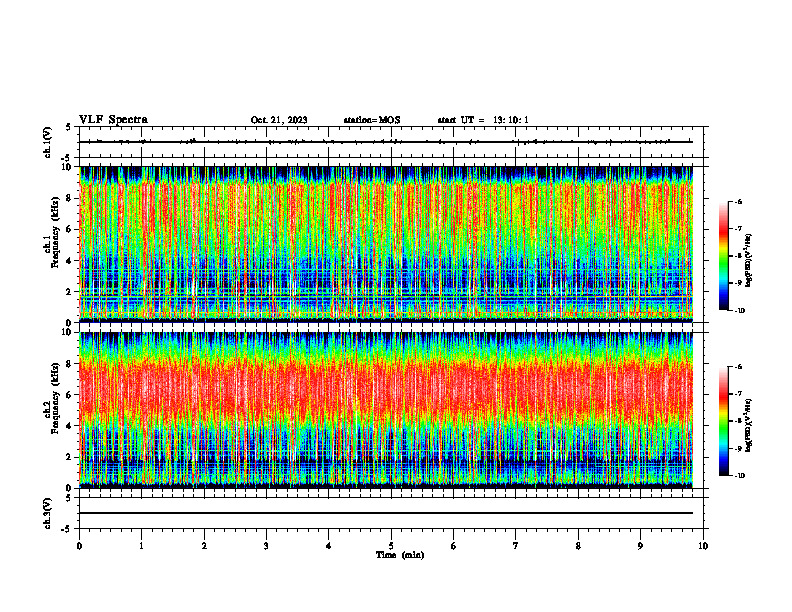Viewport: 792px width, 612px height.
Task: Click the ch.2 colorbar '-10' label
Action: click(740, 475)
